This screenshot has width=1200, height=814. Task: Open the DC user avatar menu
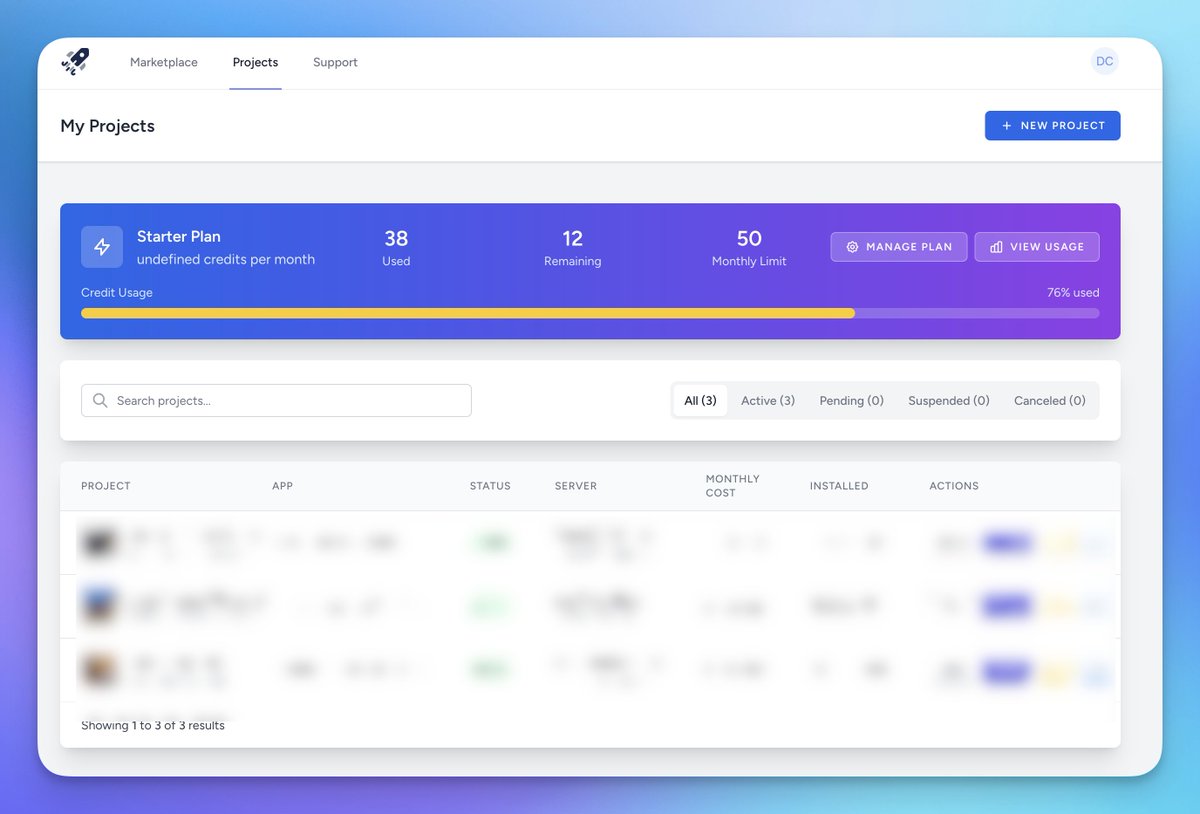[1104, 61]
